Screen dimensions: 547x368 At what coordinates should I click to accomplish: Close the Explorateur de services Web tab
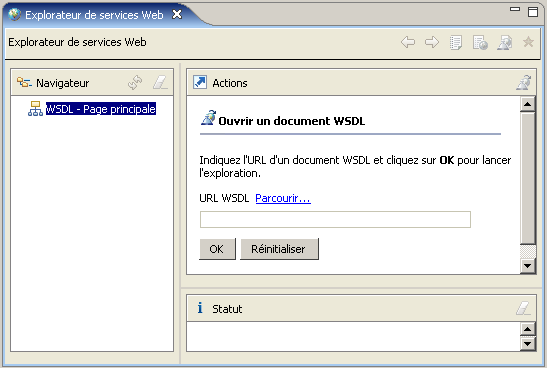click(177, 15)
